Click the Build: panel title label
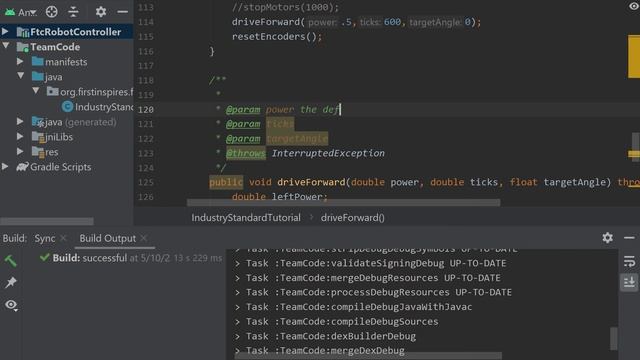 point(15,238)
